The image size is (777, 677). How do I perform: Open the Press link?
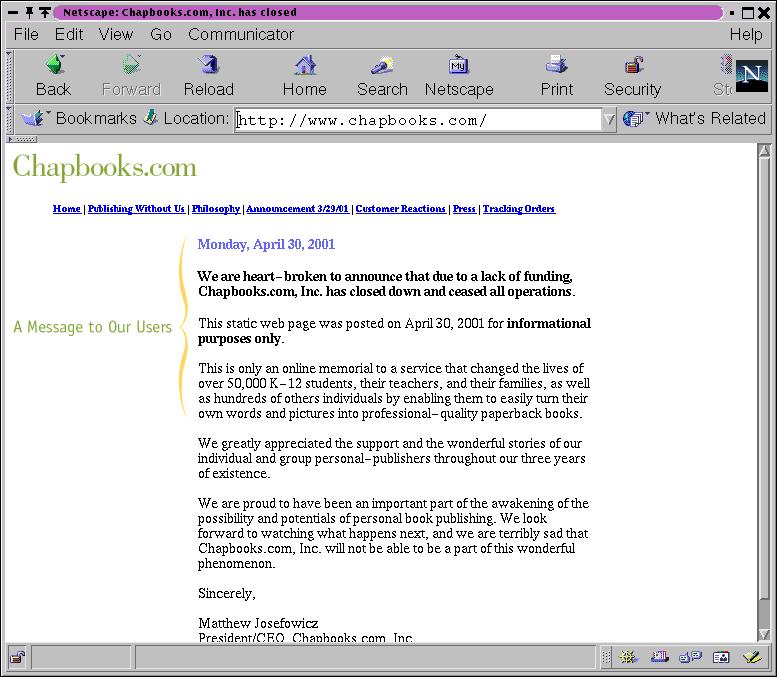[464, 209]
